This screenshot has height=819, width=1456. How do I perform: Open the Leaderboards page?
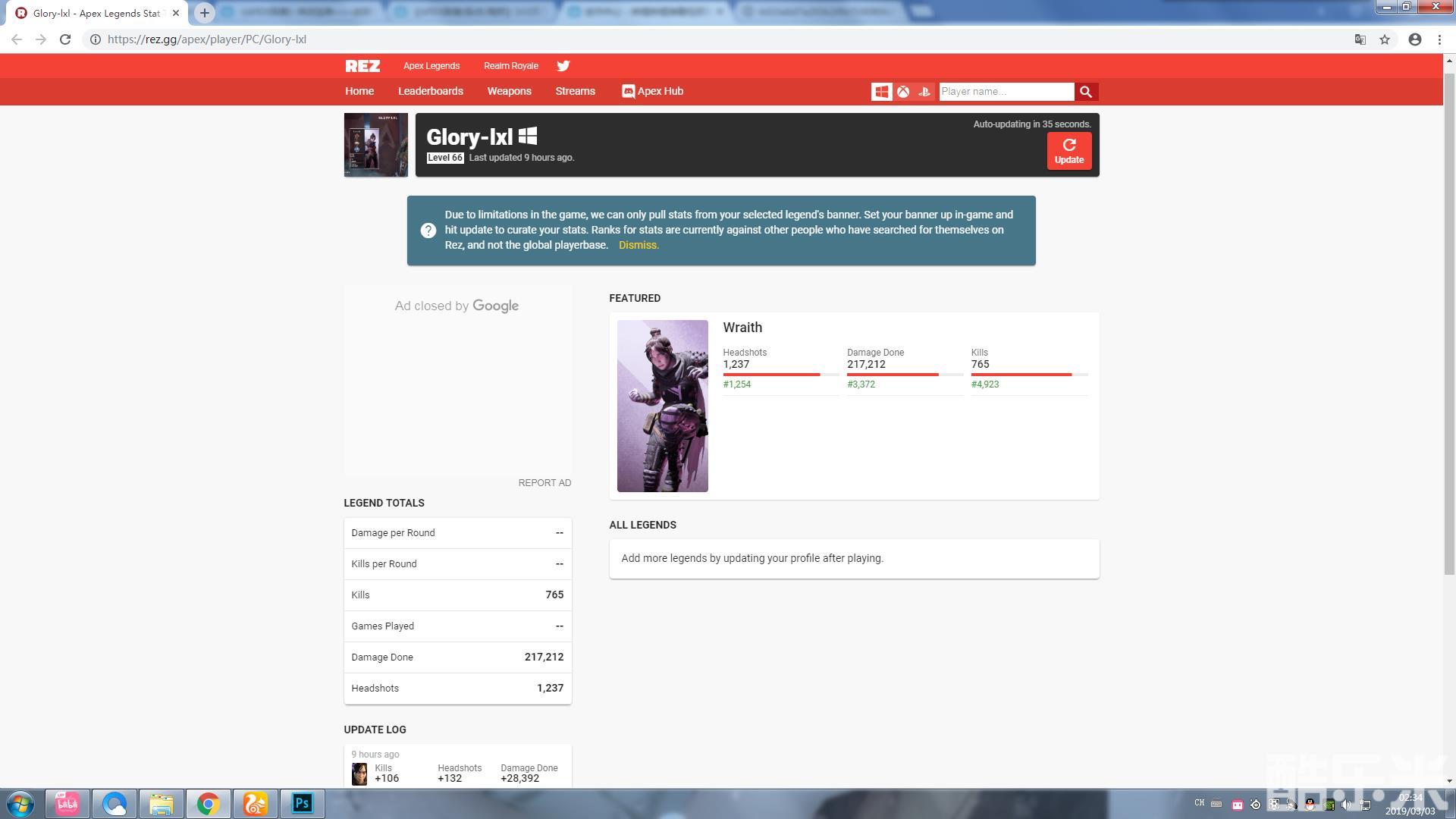click(431, 91)
